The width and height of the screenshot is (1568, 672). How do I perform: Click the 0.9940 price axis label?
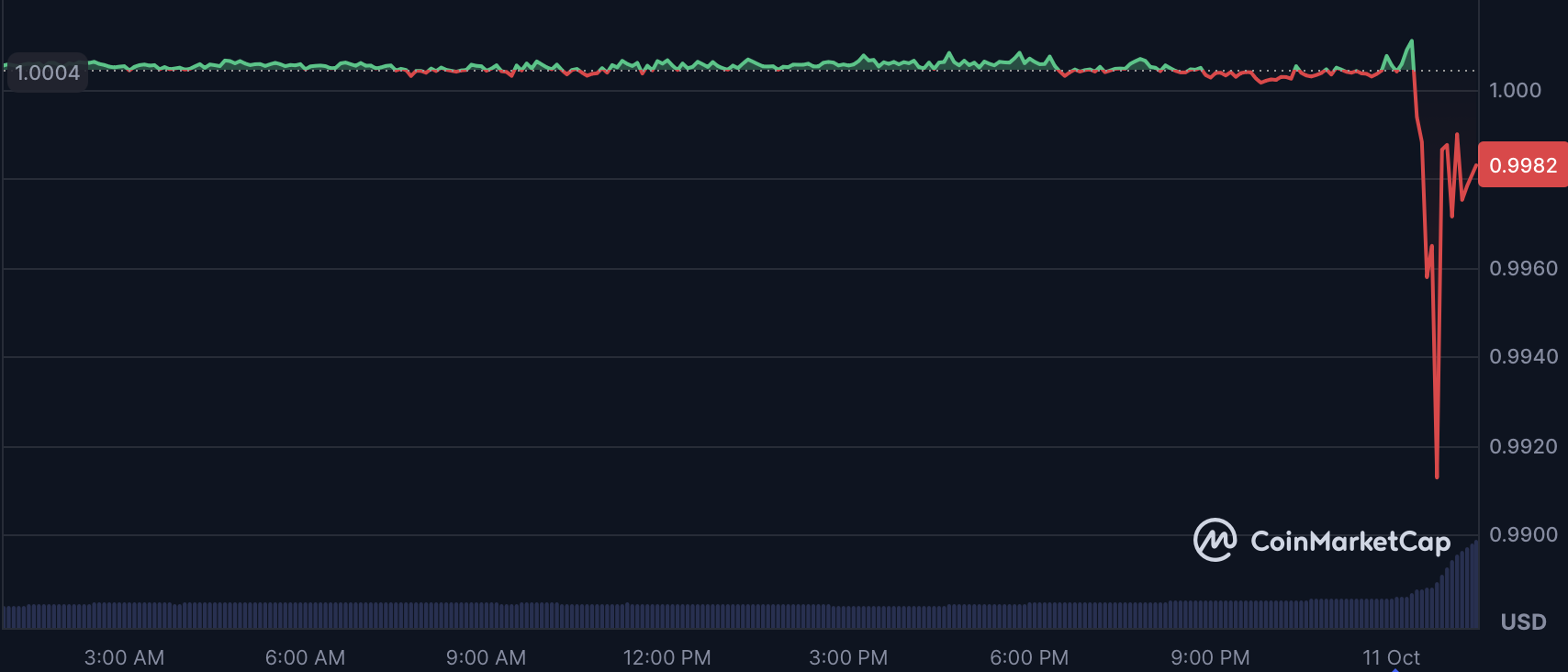(1523, 356)
